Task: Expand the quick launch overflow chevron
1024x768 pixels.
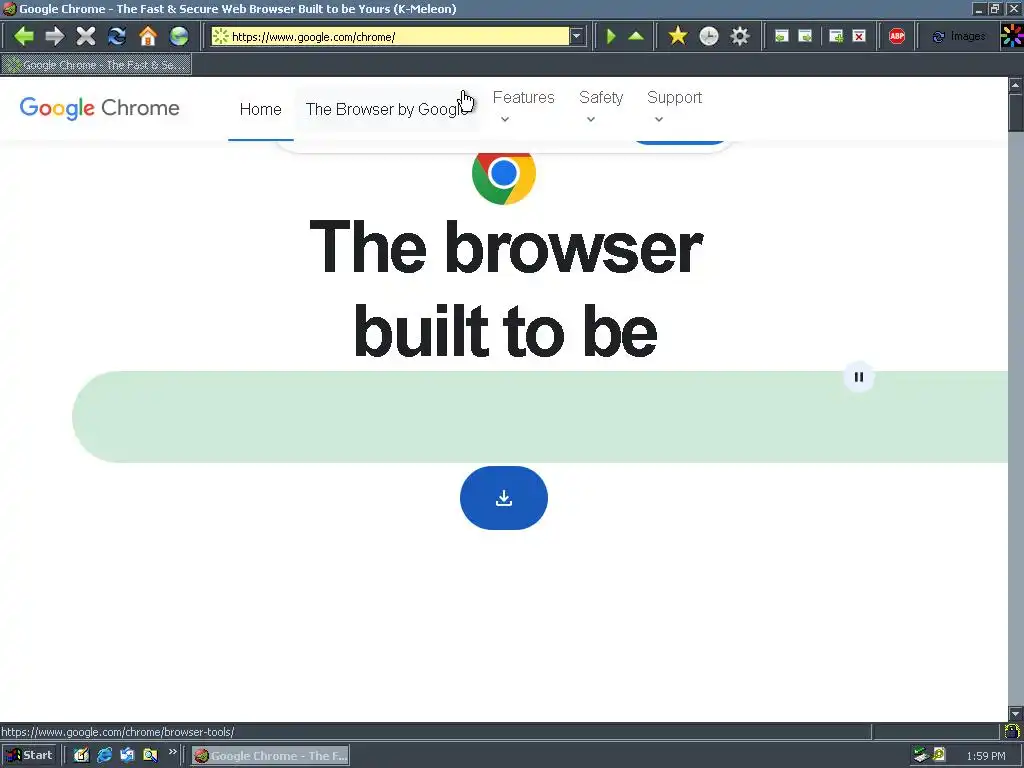Action: tap(172, 752)
